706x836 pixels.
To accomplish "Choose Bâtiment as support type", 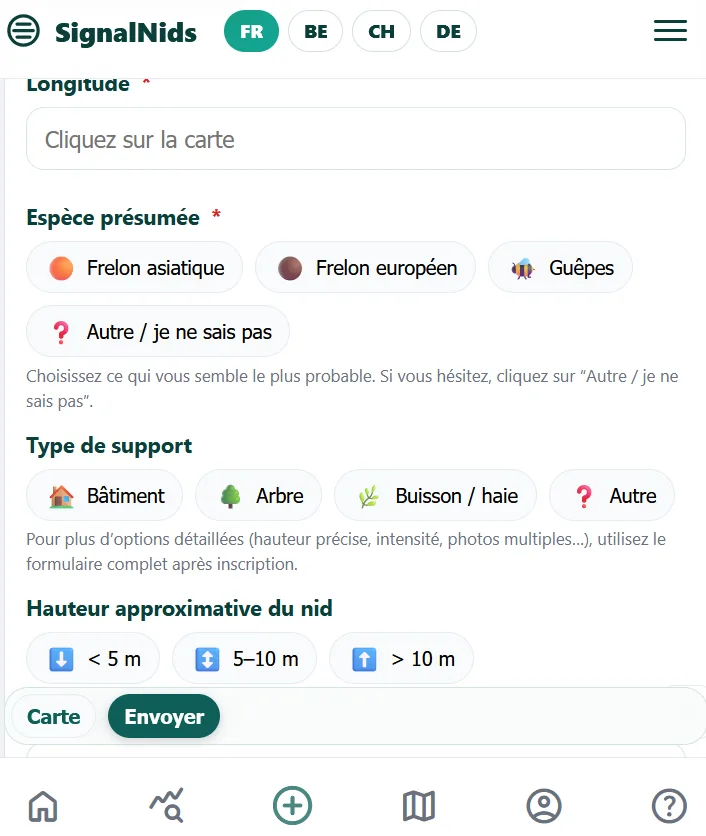I will point(104,495).
